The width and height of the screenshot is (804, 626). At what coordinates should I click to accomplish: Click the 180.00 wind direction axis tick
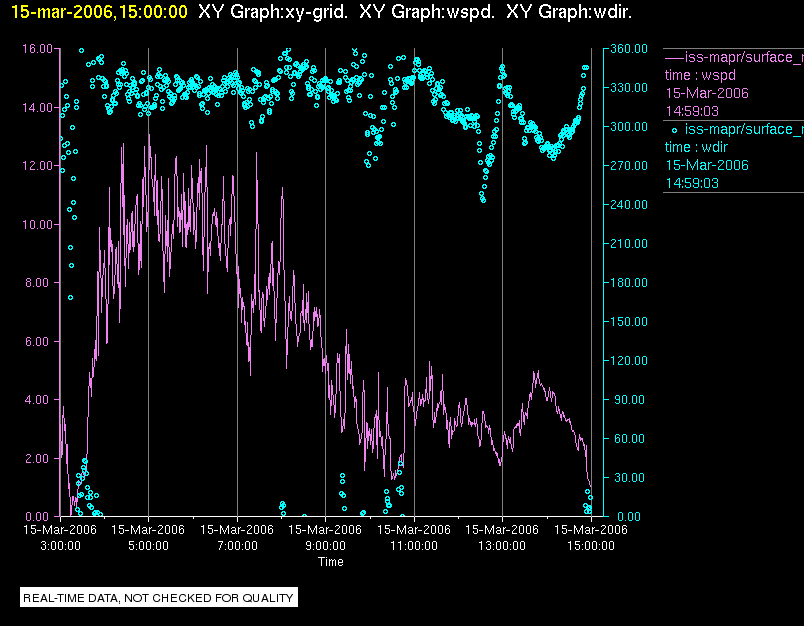tap(629, 283)
